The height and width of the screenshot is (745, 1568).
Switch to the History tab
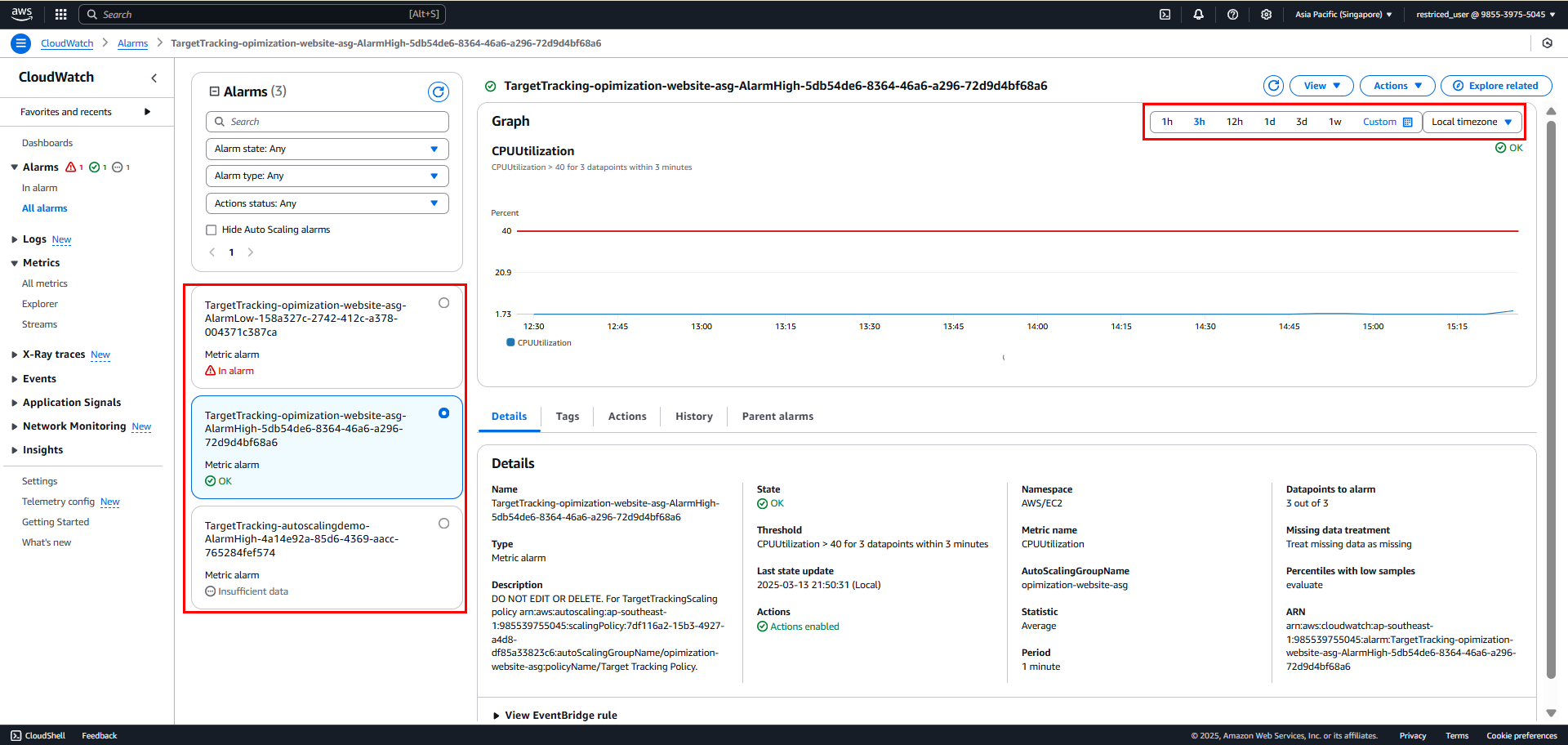point(694,417)
